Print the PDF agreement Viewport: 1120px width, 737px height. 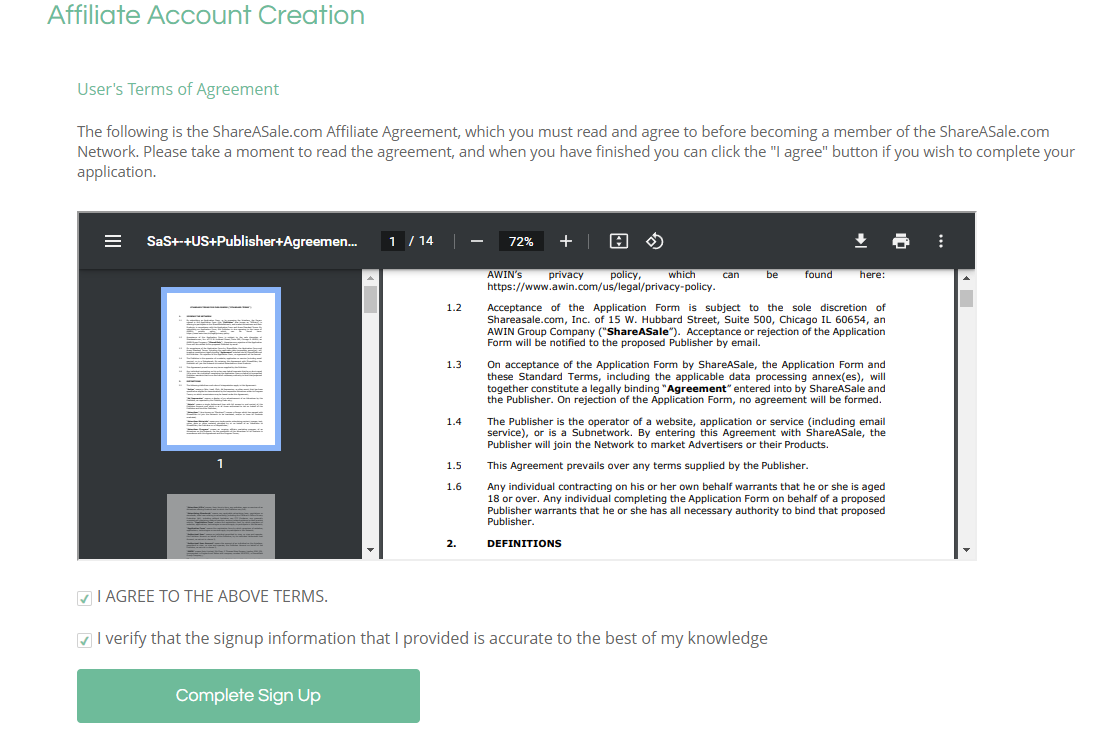click(x=901, y=241)
